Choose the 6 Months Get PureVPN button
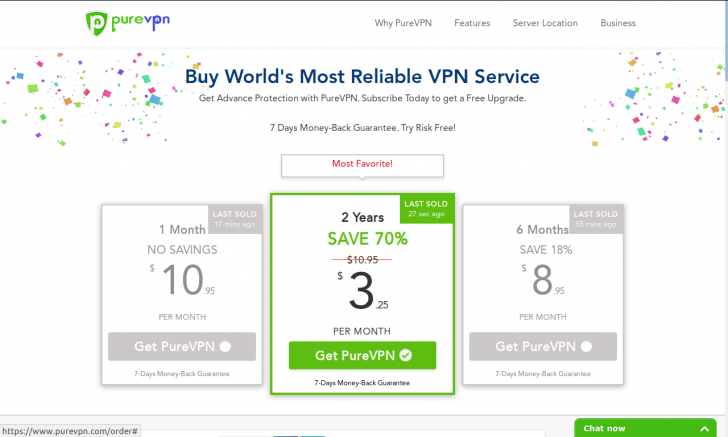Image resolution: width=728 pixels, height=437 pixels. pos(543,346)
